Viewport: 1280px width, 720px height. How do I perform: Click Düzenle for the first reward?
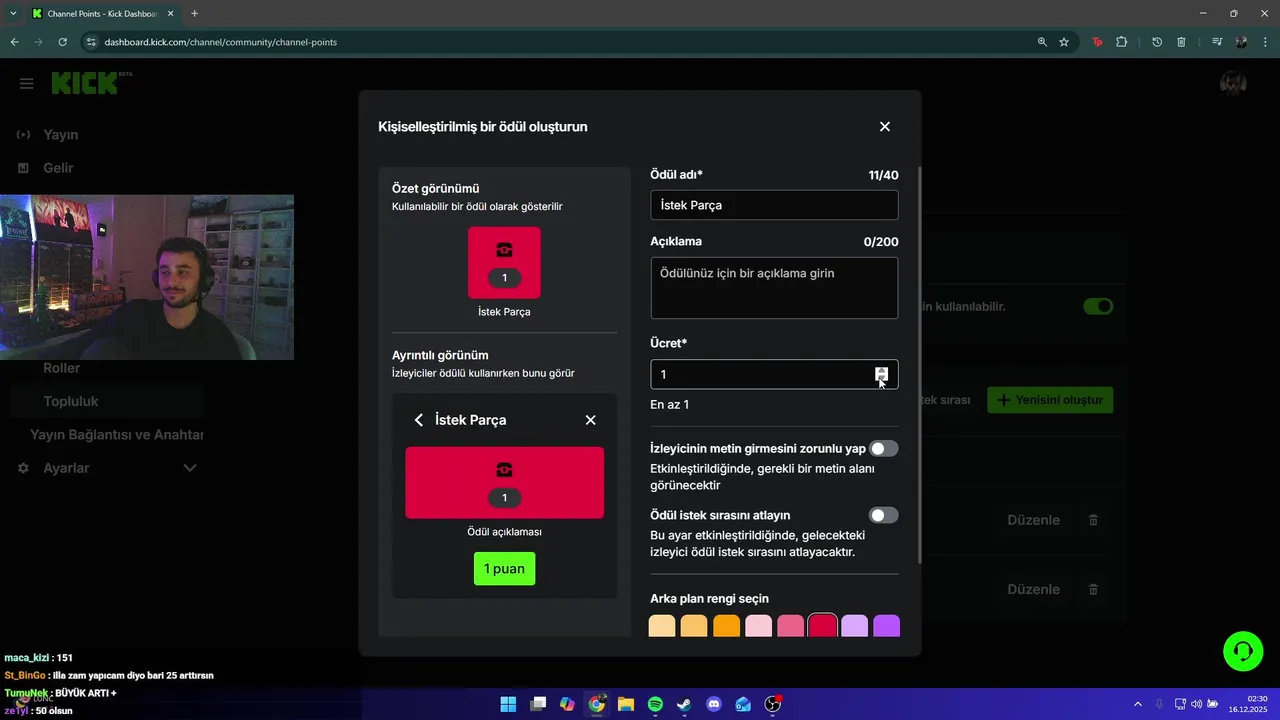[1033, 520]
